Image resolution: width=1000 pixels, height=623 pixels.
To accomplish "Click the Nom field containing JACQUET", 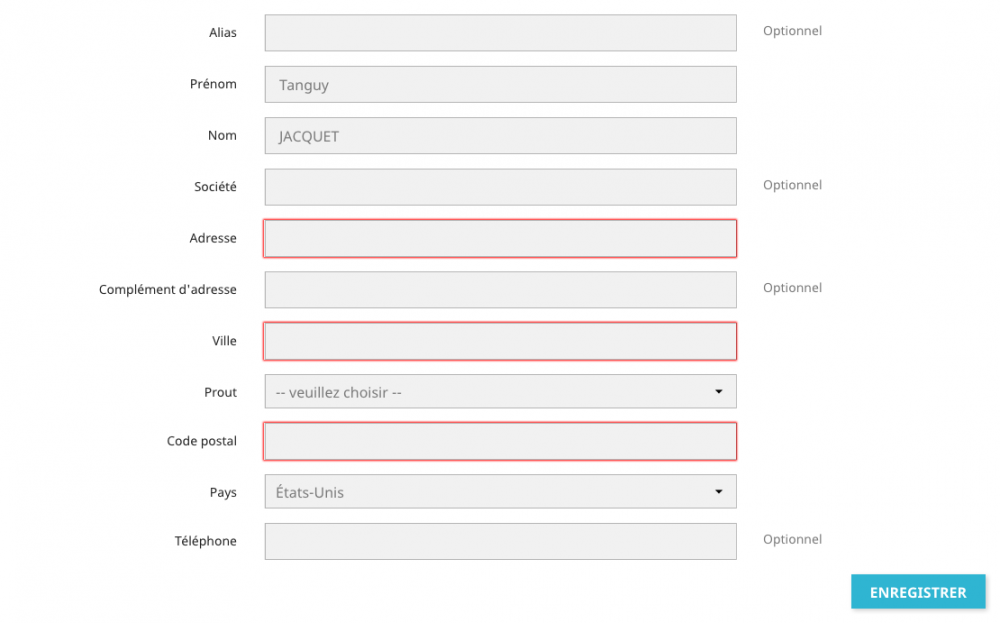I will click(500, 136).
